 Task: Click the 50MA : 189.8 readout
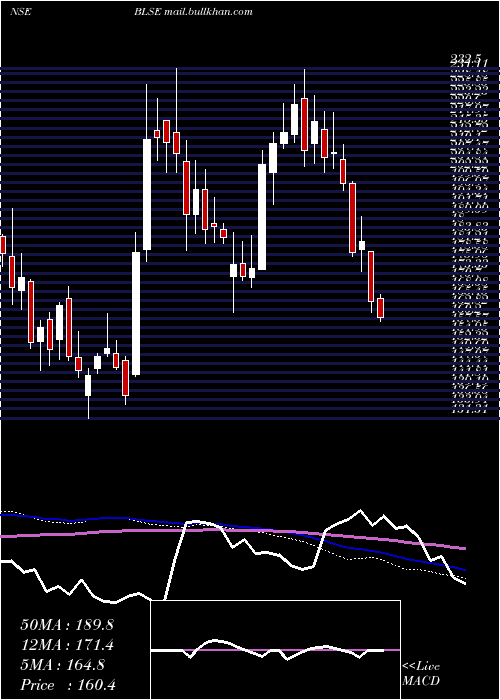click(x=67, y=625)
